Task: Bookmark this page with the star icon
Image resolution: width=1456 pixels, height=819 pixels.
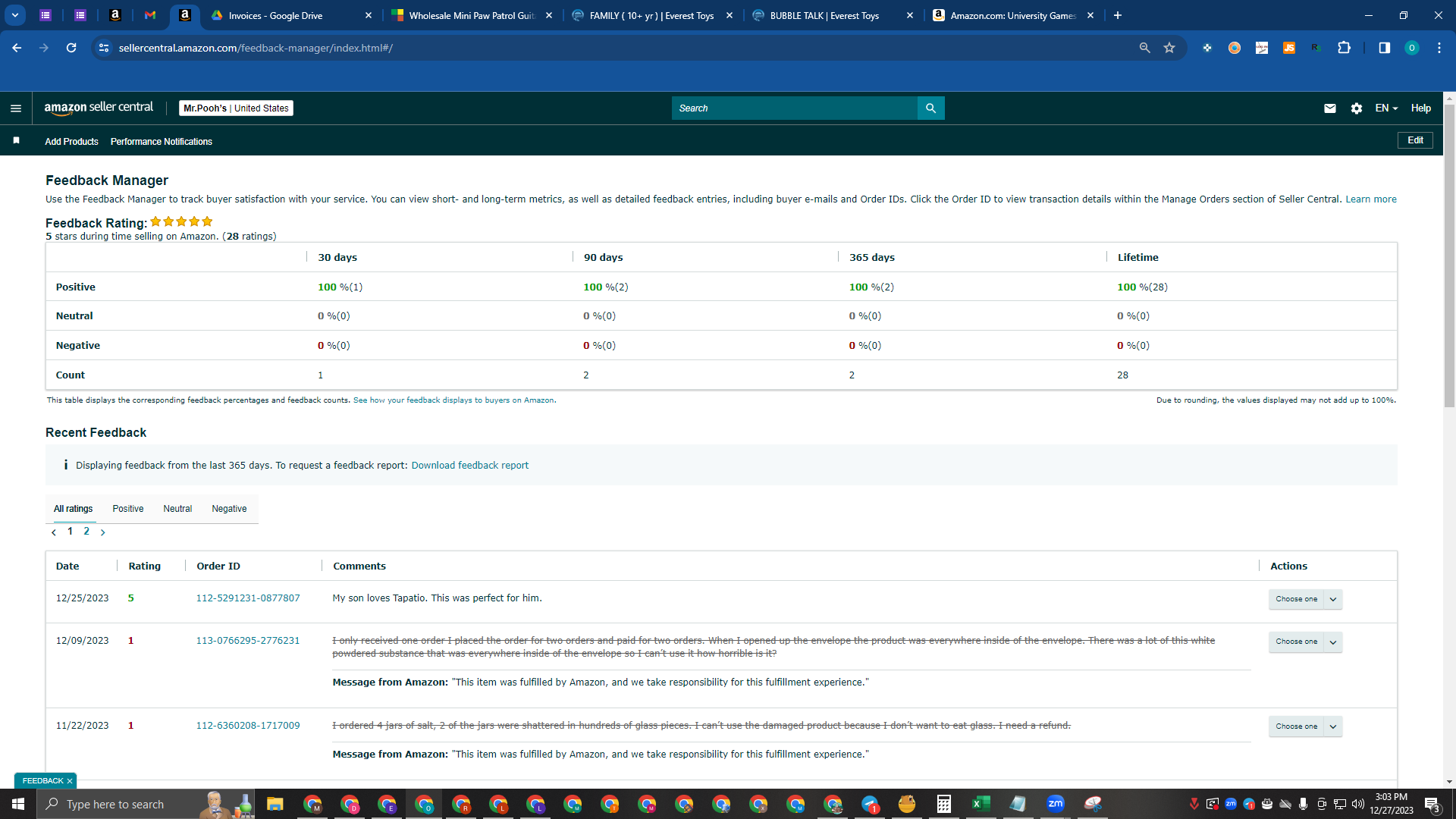Action: pos(1169,48)
